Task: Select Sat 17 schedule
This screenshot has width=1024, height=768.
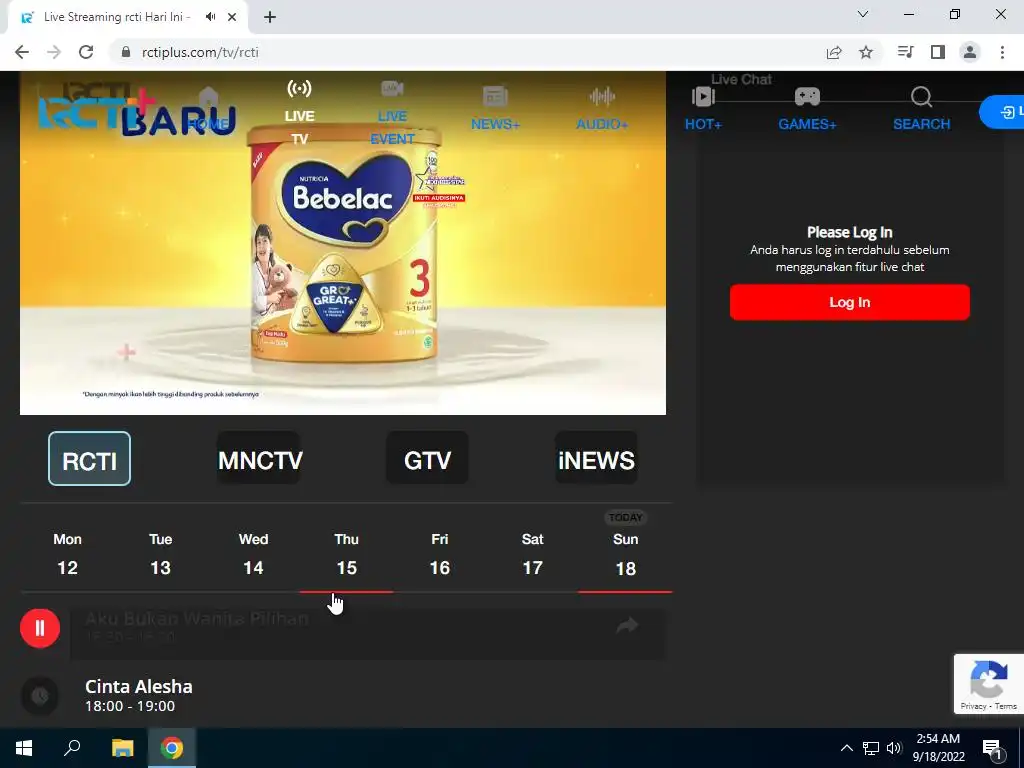Action: [x=532, y=554]
